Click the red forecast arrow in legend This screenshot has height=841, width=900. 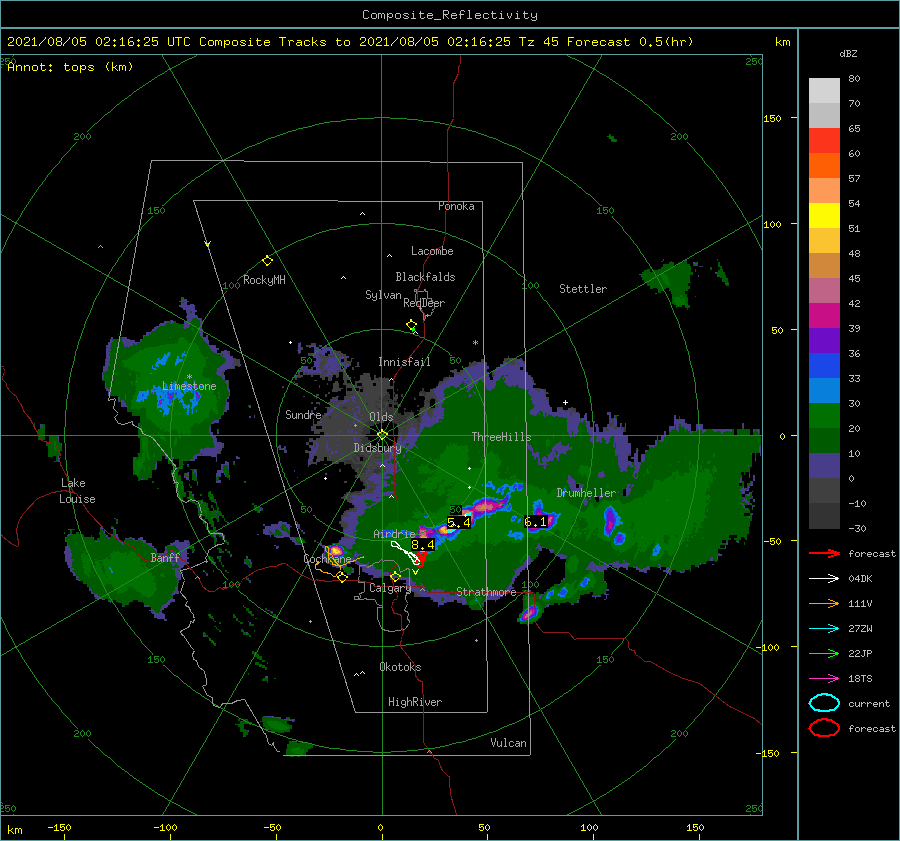824,553
